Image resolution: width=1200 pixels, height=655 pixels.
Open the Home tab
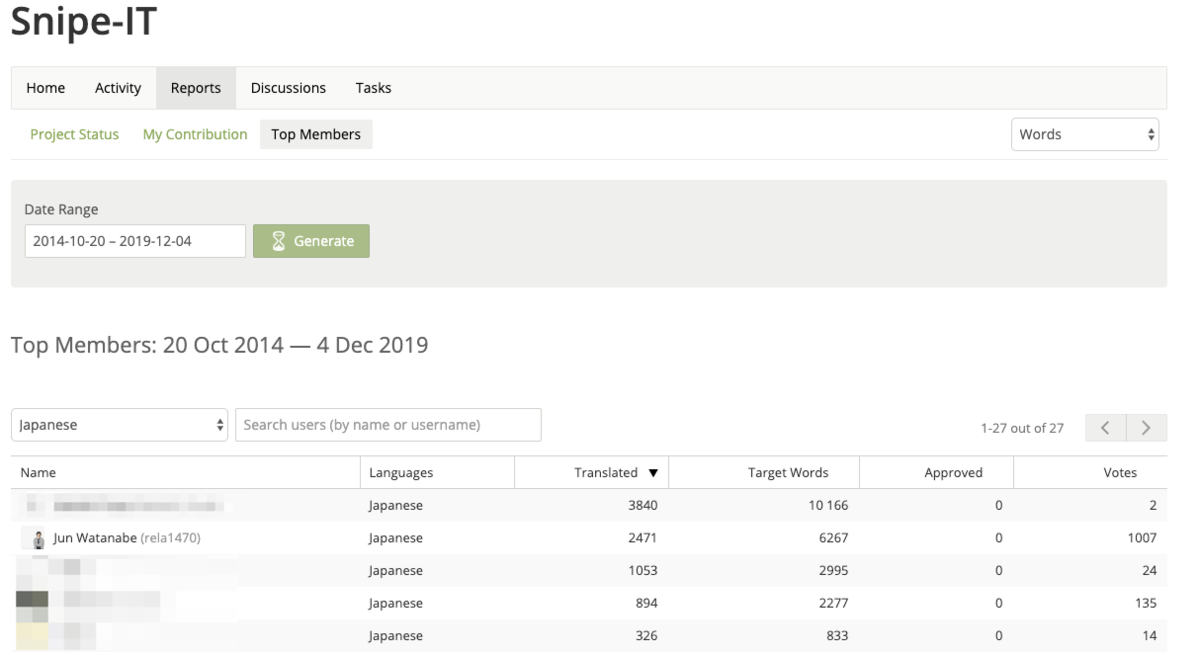click(x=46, y=88)
